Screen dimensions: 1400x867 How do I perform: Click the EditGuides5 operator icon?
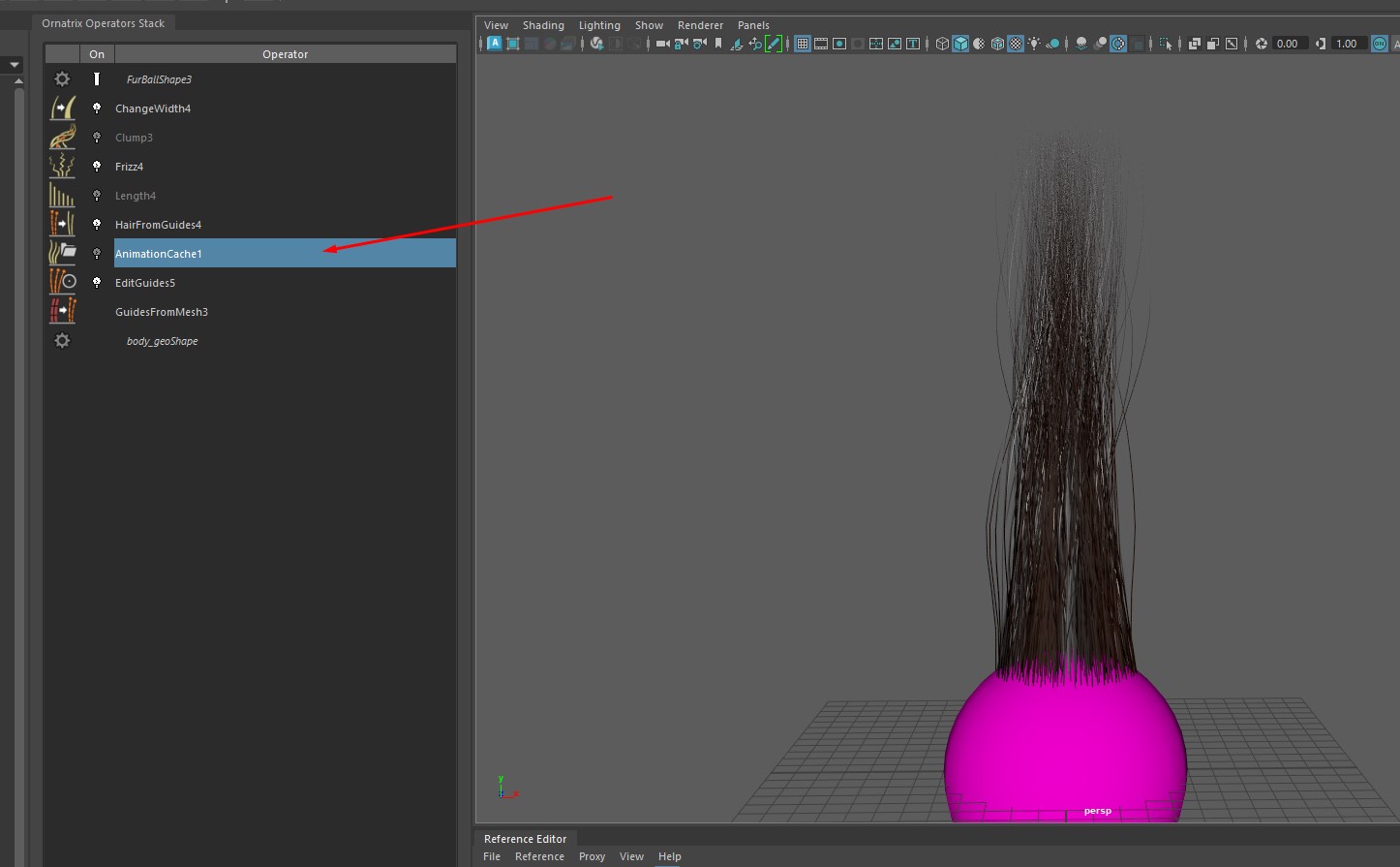[62, 283]
